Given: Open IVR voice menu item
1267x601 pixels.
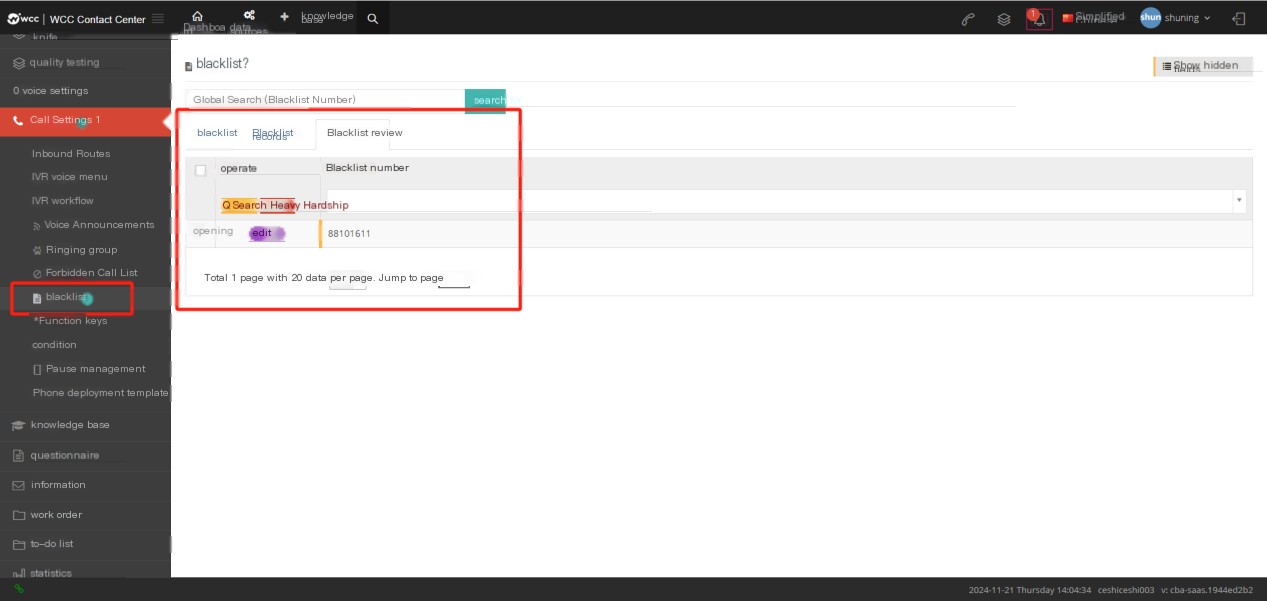Looking at the screenshot, I should (70, 177).
